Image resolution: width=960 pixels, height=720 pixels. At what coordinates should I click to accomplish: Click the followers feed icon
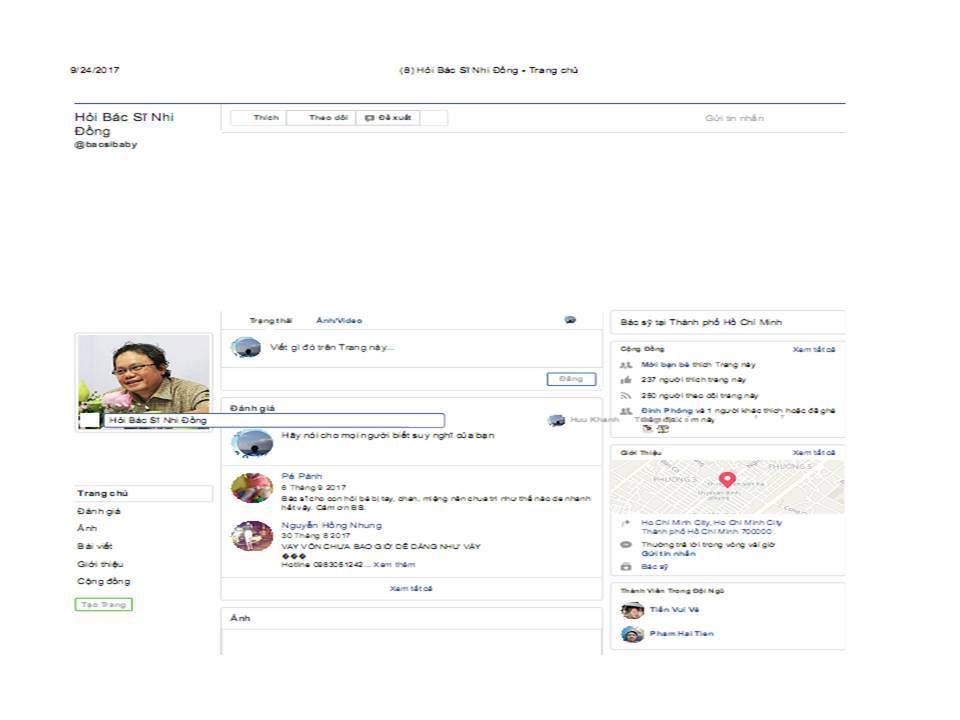click(x=626, y=396)
